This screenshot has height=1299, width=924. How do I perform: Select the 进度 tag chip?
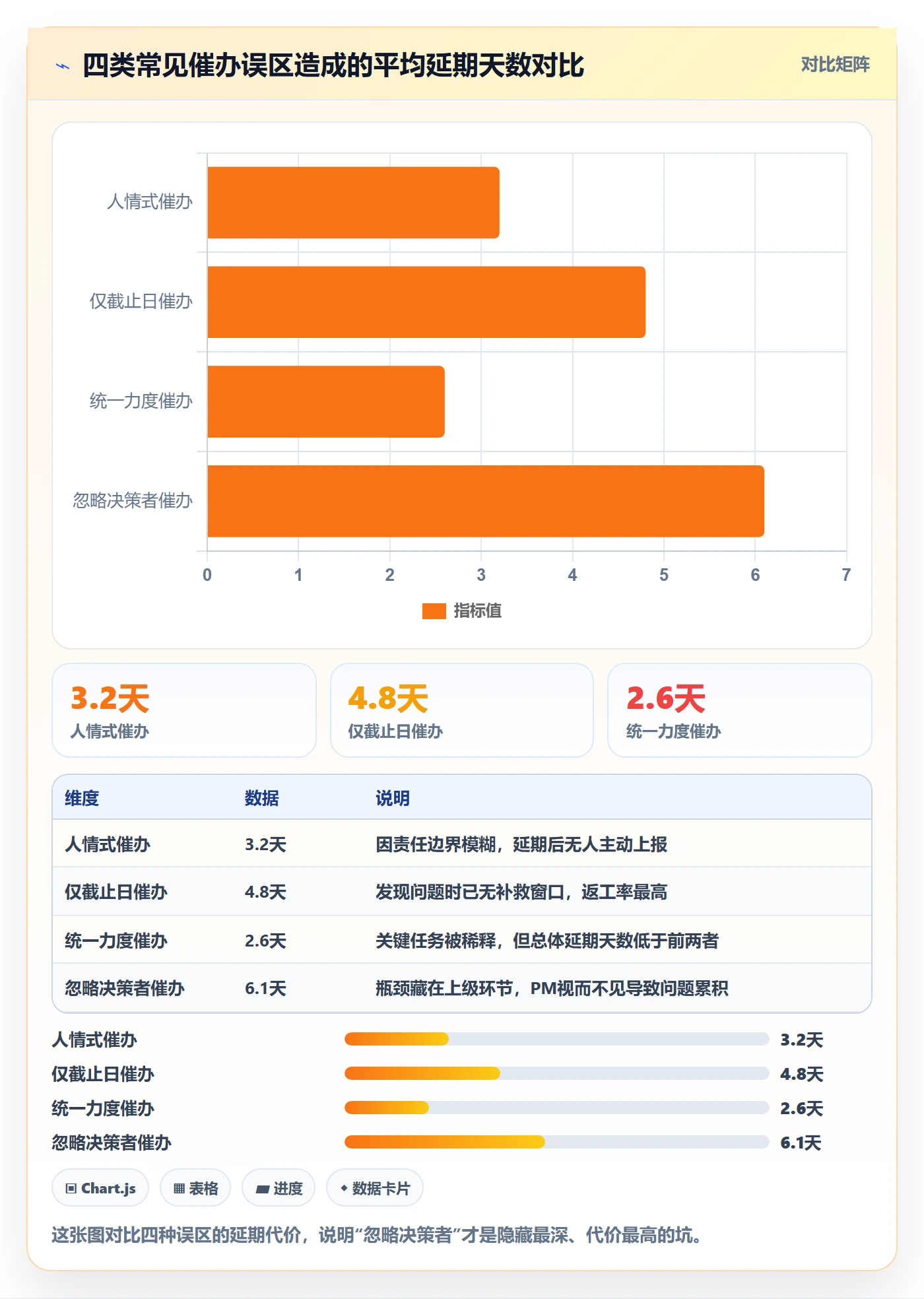[x=279, y=1188]
